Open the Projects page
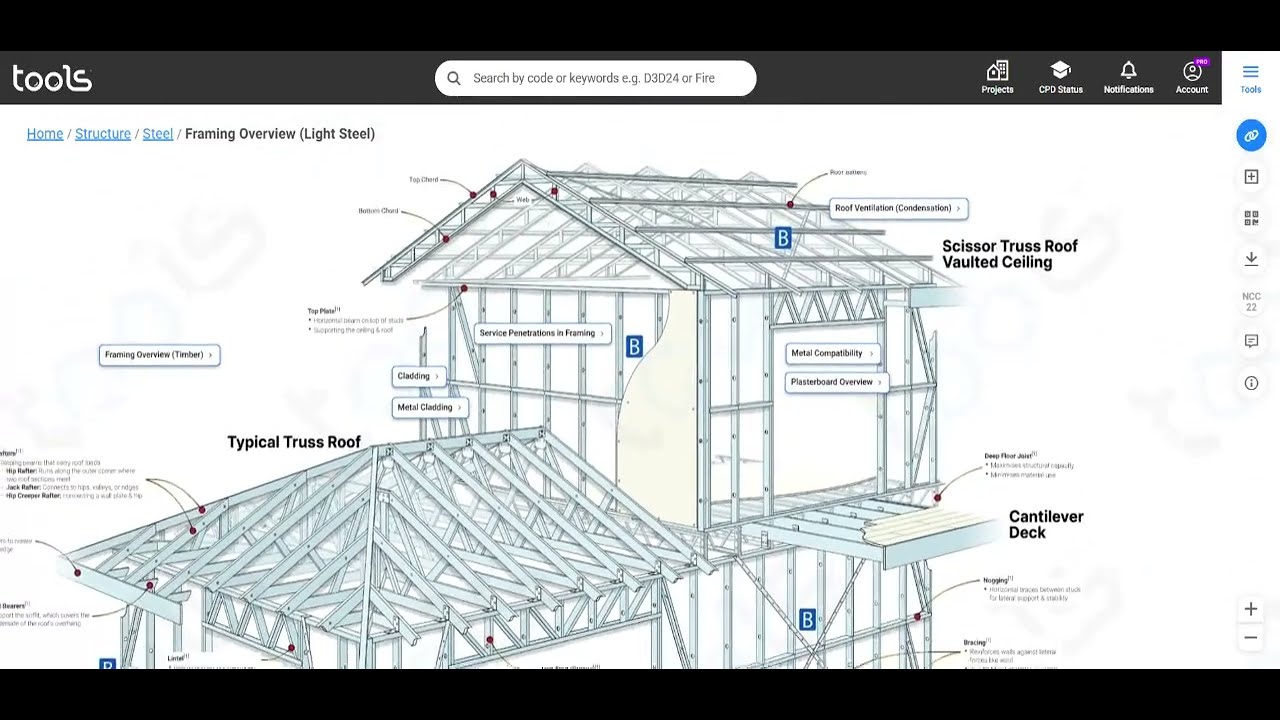 pos(997,78)
